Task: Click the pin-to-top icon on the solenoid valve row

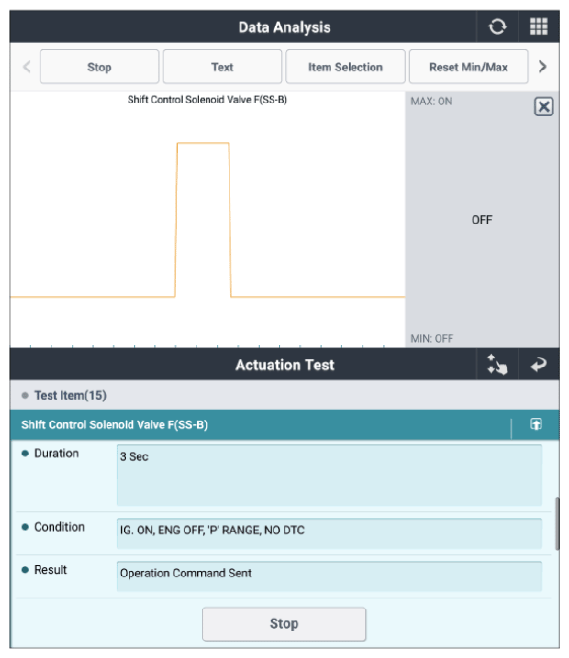Action: [x=535, y=424]
